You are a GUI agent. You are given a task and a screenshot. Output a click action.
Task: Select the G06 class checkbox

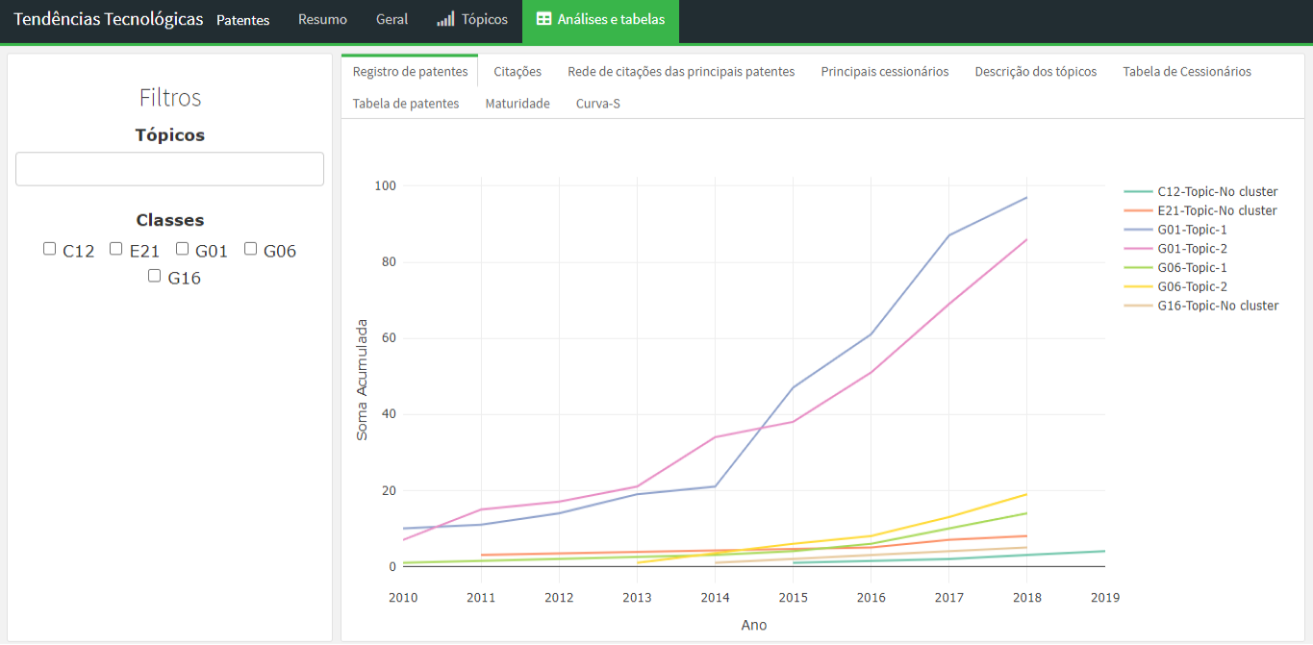tap(250, 249)
